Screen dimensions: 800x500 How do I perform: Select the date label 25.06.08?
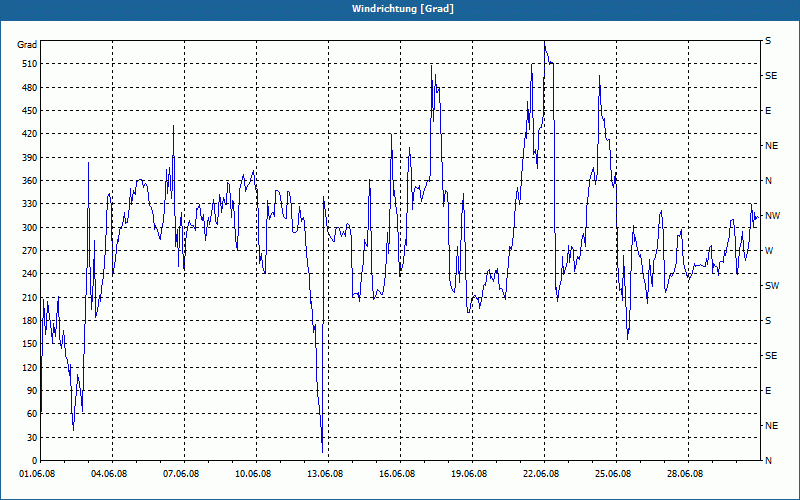[x=613, y=474]
